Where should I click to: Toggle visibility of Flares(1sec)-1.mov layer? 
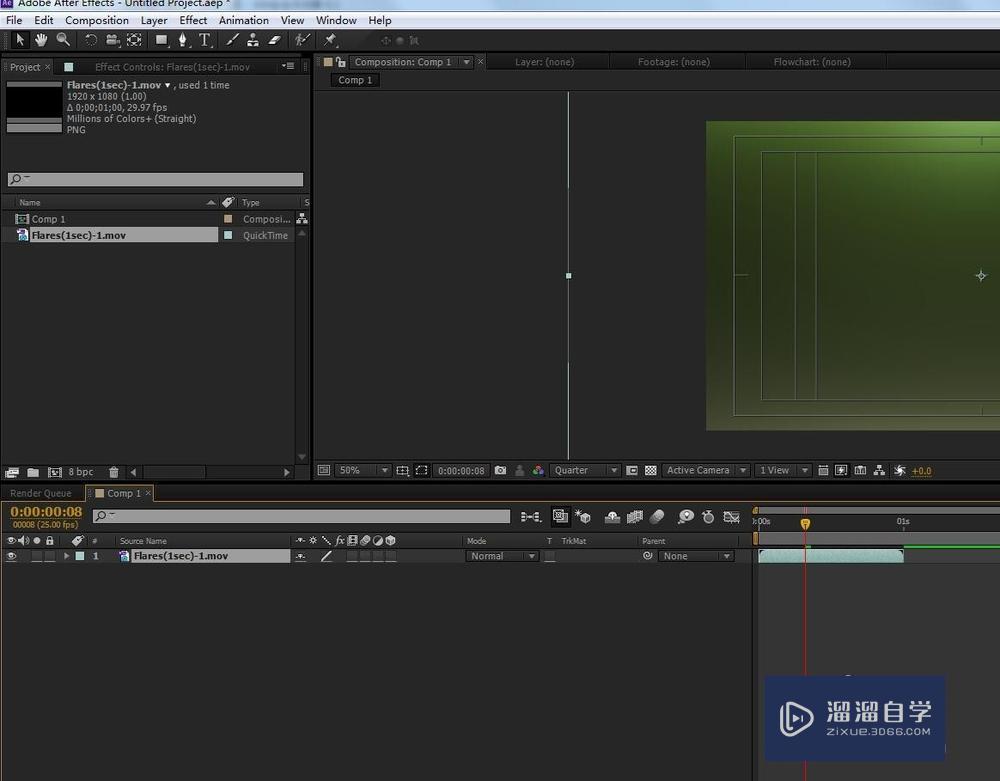tap(11, 556)
